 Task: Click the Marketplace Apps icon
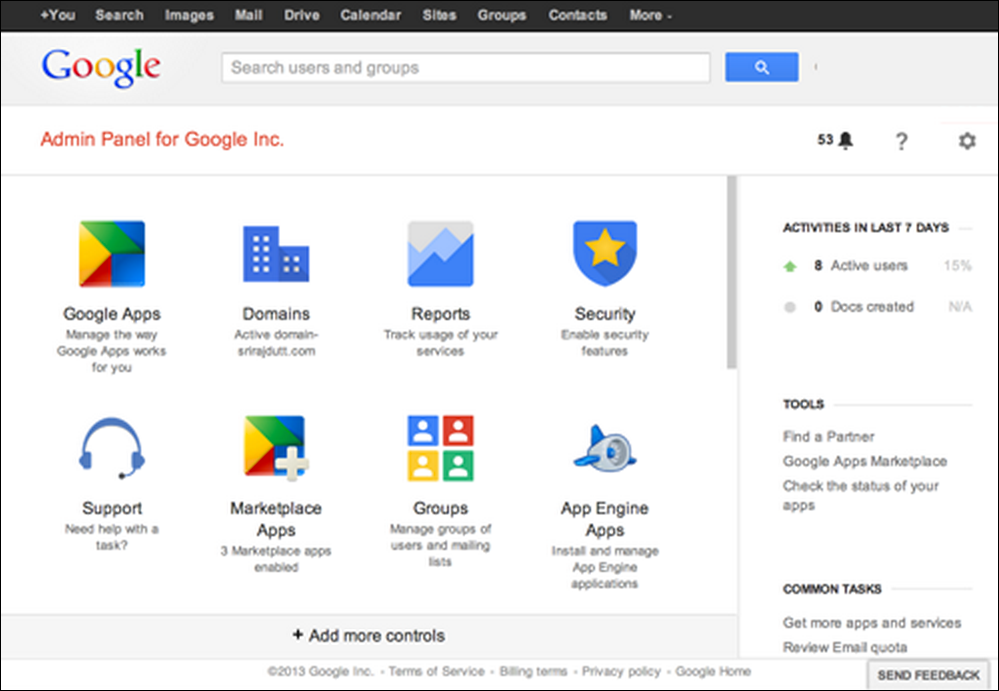pyautogui.click(x=276, y=449)
